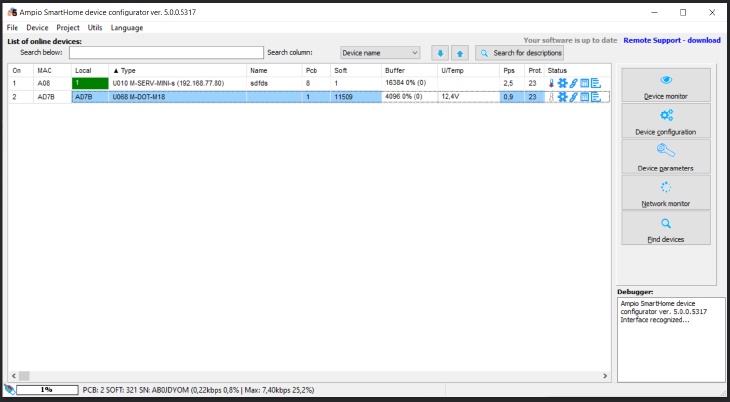Click the gear status icon in A08 row
Screen dimensions: 730x402
[562, 83]
